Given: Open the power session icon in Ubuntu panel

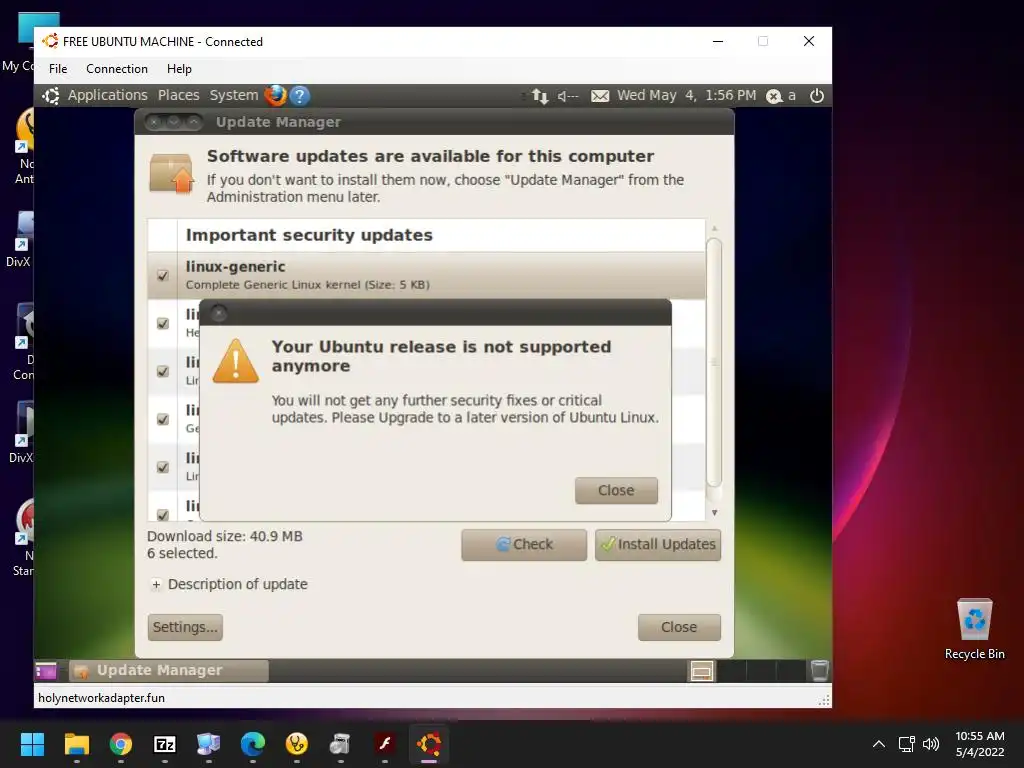Looking at the screenshot, I should (816, 96).
